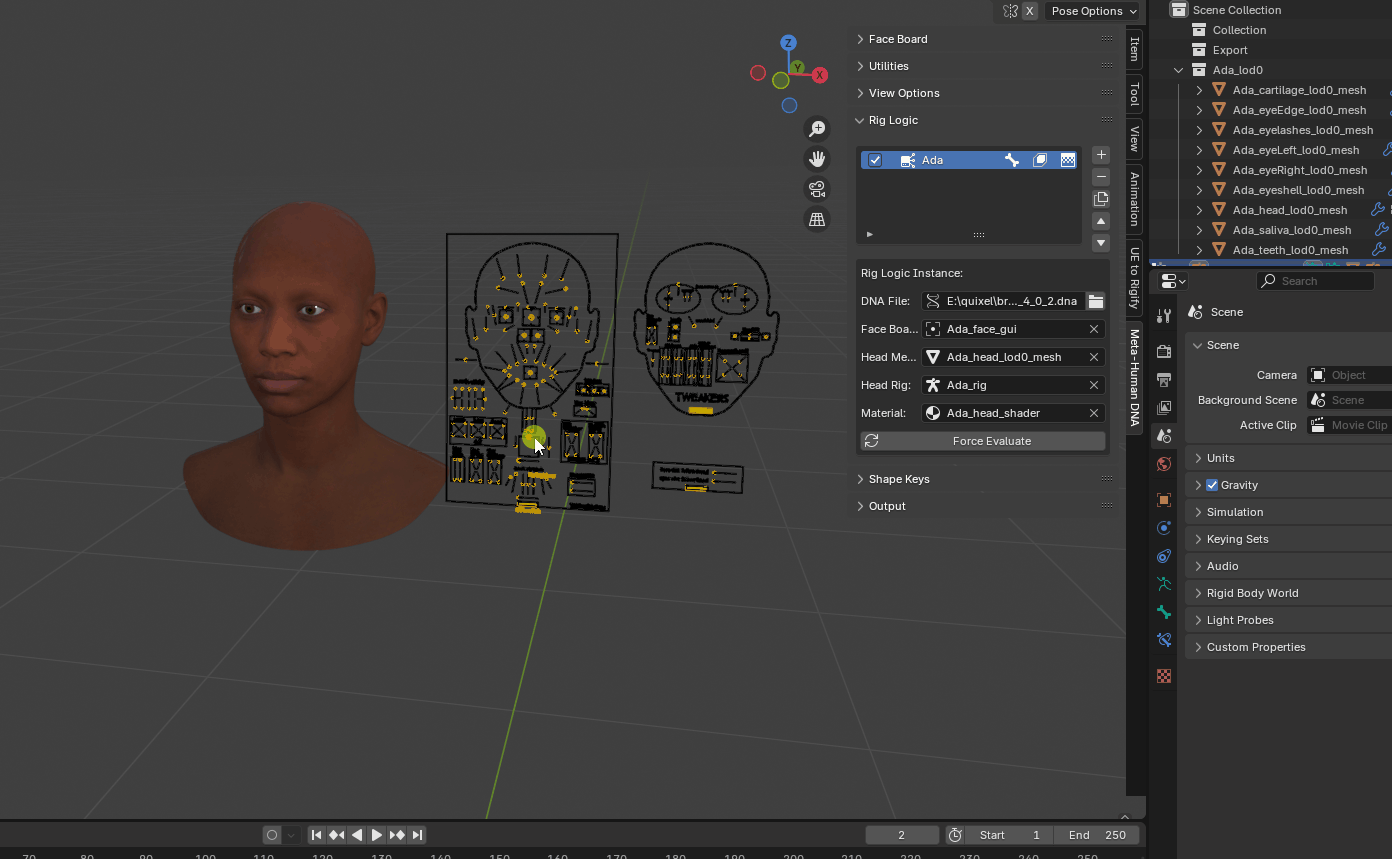Image resolution: width=1392 pixels, height=859 pixels.
Task: Toggle the Ada instance checkbox
Action: click(x=875, y=160)
